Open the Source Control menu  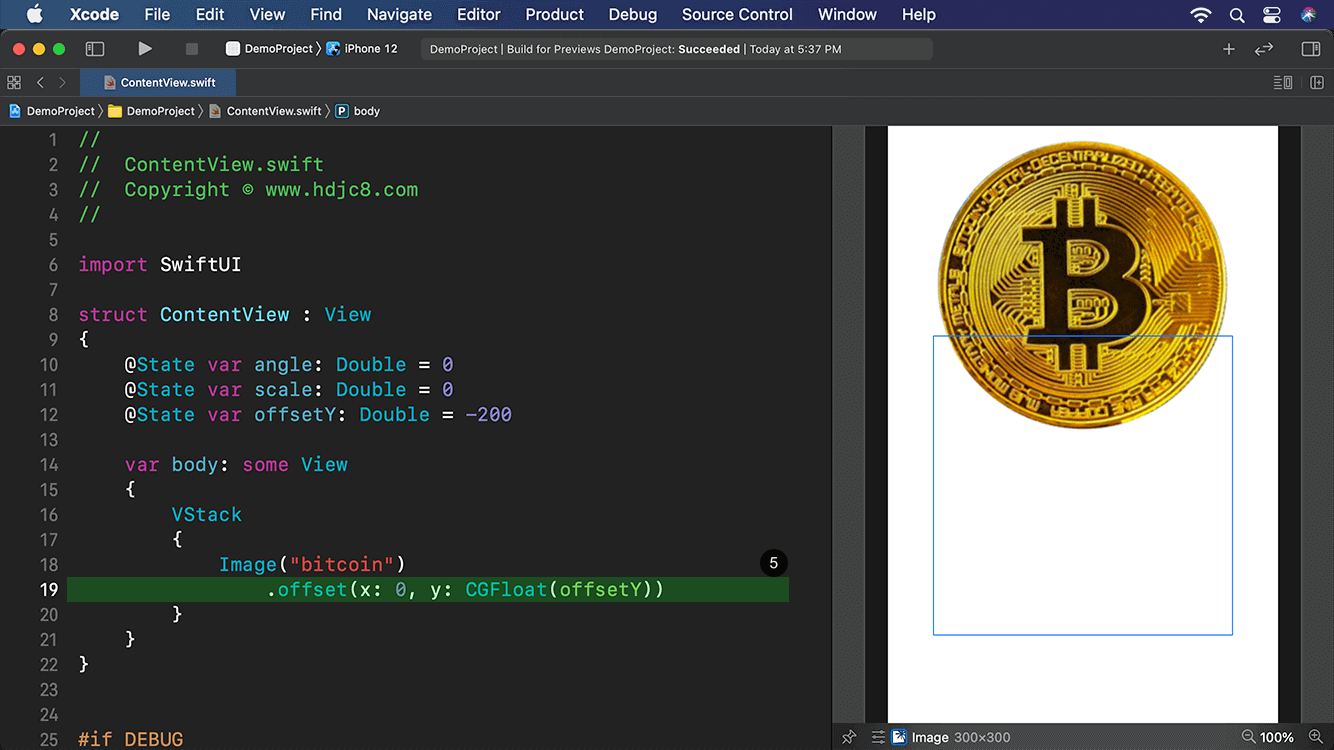(x=737, y=14)
